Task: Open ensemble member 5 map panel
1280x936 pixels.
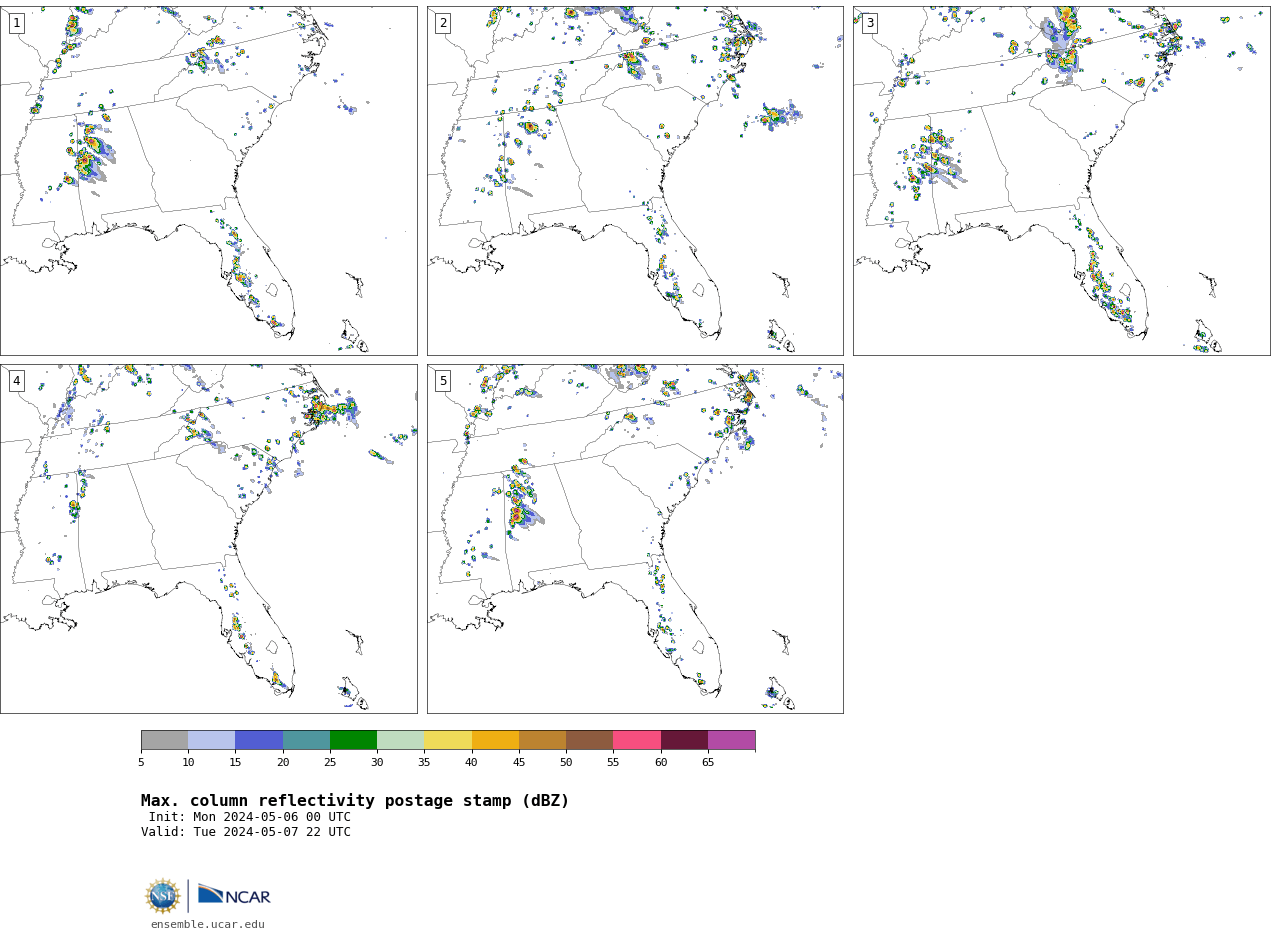Action: point(635,539)
